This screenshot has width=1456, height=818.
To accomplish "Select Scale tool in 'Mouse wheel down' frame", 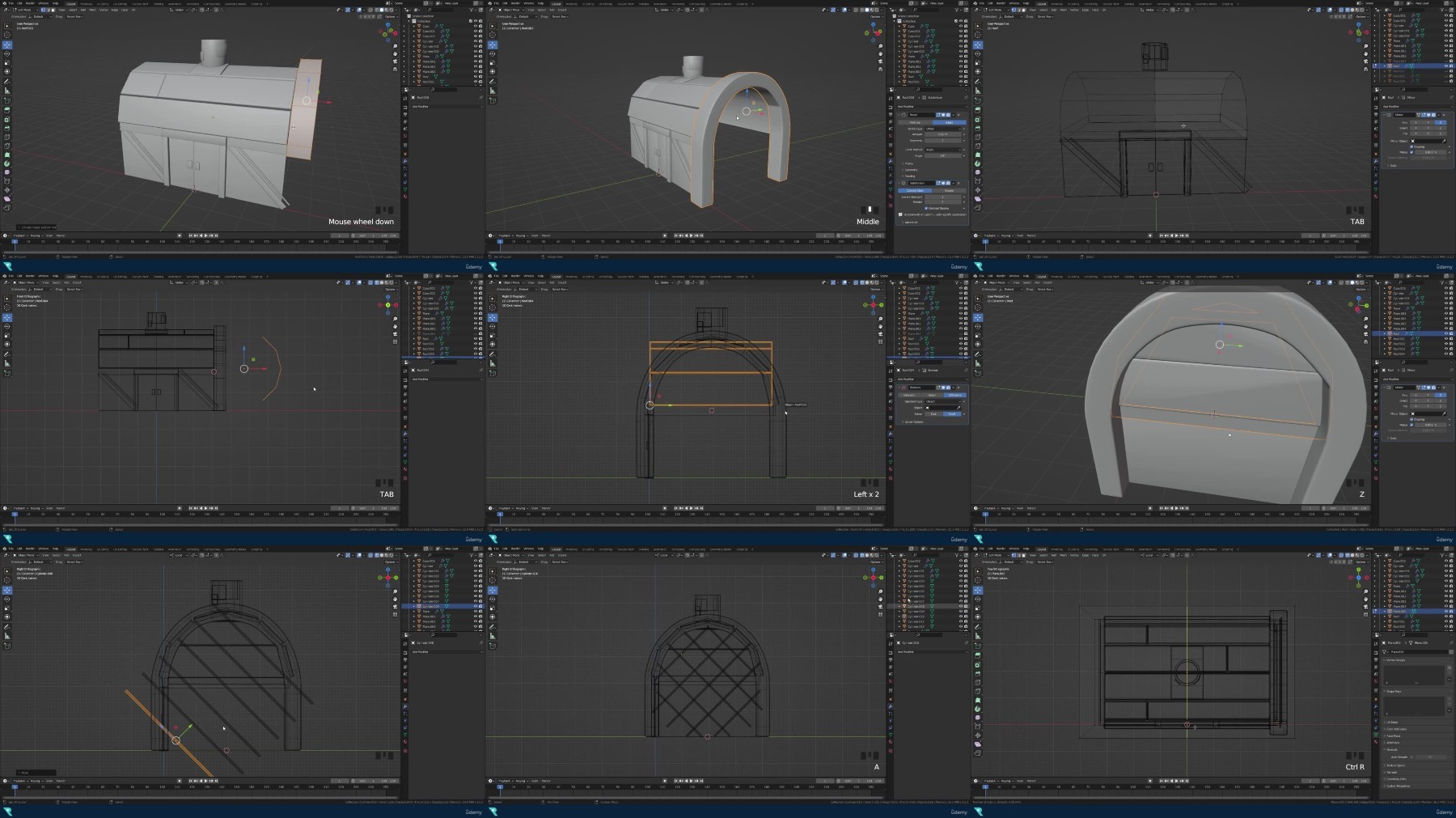I will (x=7, y=62).
